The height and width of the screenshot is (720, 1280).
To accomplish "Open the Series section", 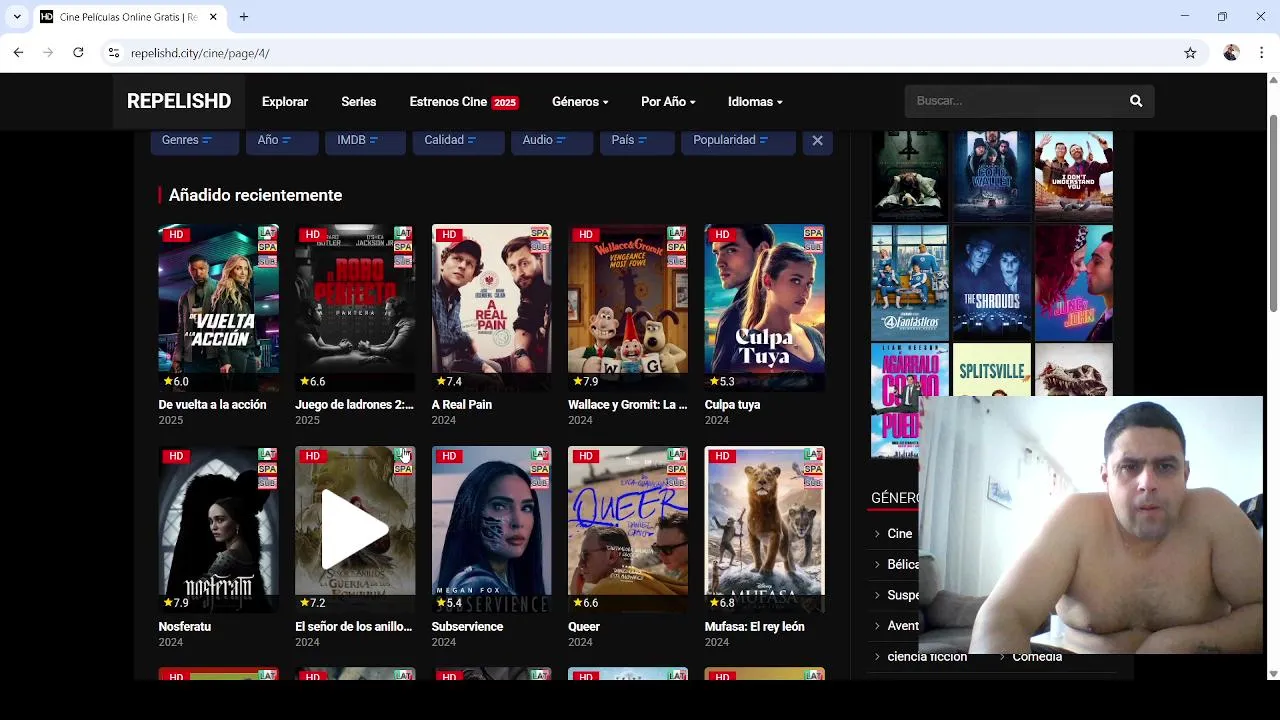I will coord(358,102).
